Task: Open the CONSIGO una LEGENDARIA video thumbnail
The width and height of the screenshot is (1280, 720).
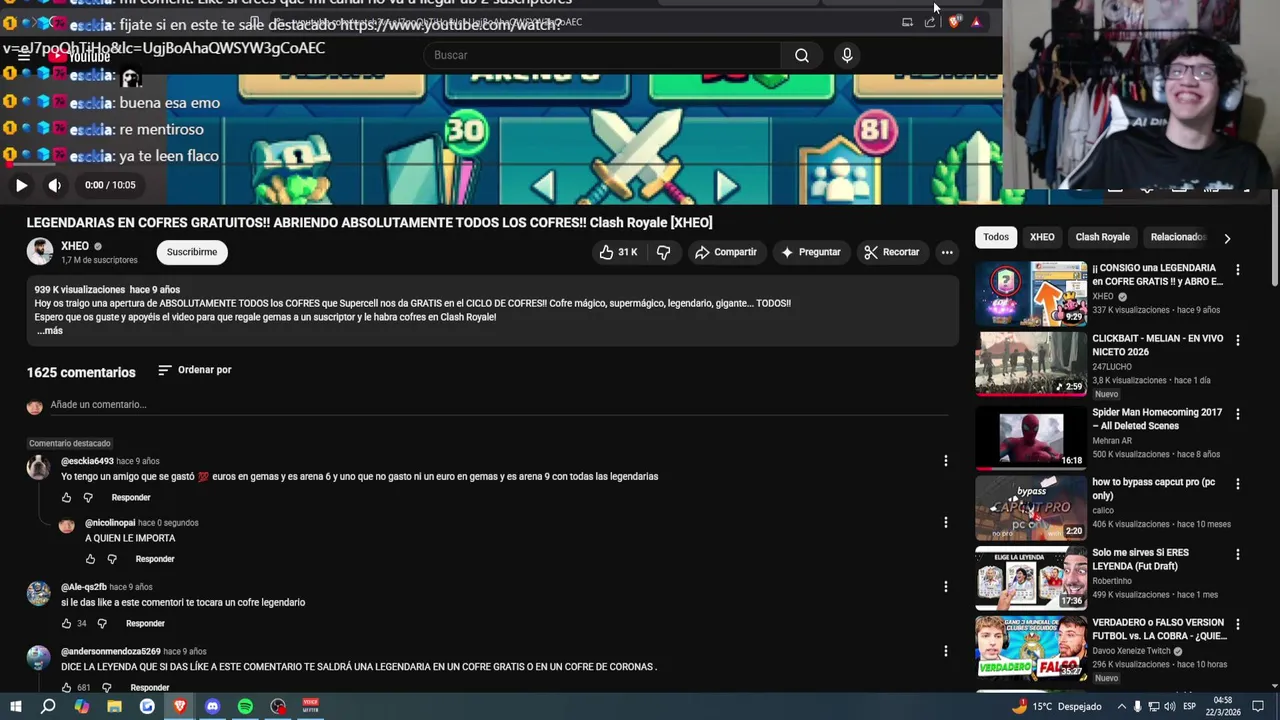Action: pos(1031,294)
